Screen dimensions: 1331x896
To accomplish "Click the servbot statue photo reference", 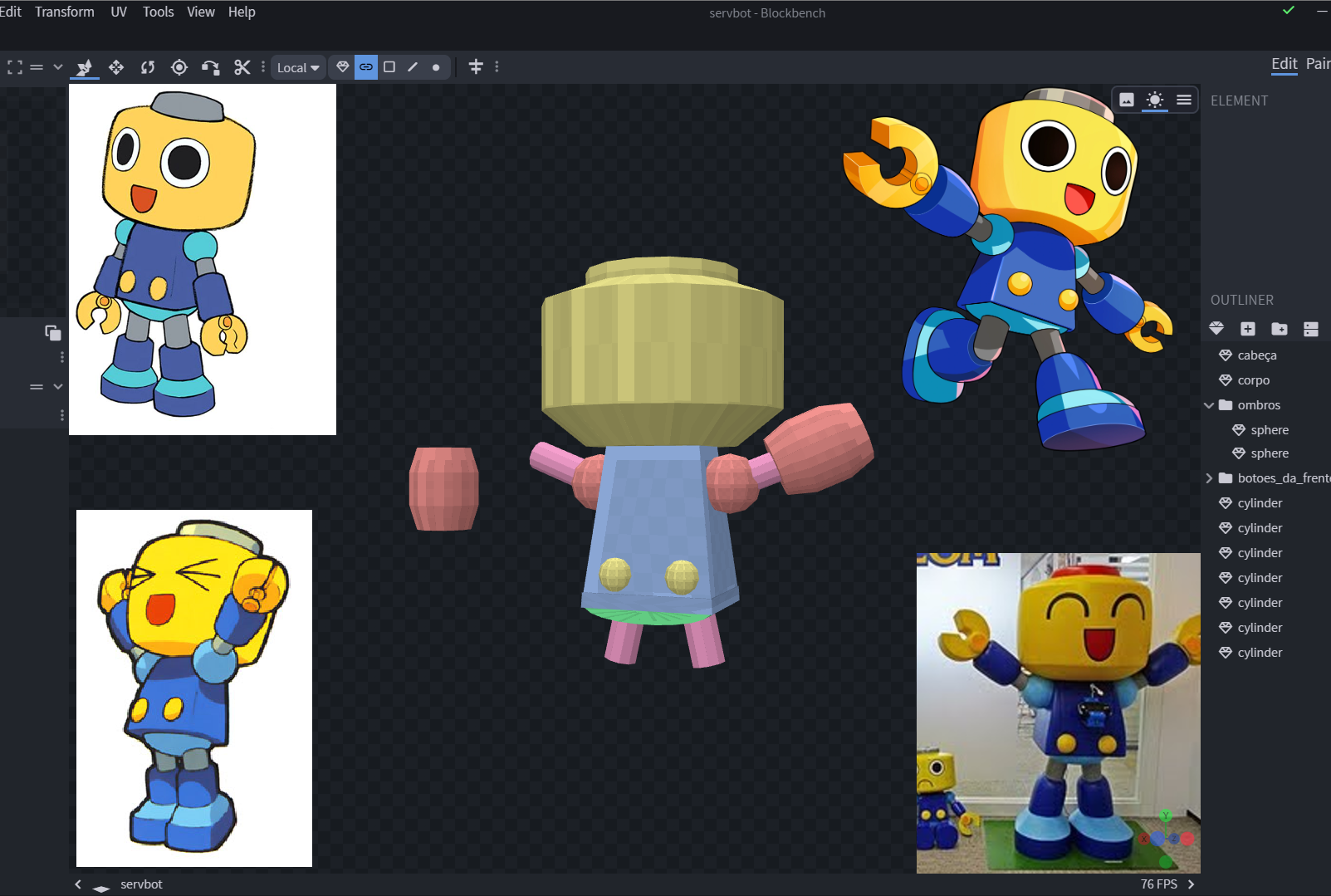I will pyautogui.click(x=1059, y=713).
